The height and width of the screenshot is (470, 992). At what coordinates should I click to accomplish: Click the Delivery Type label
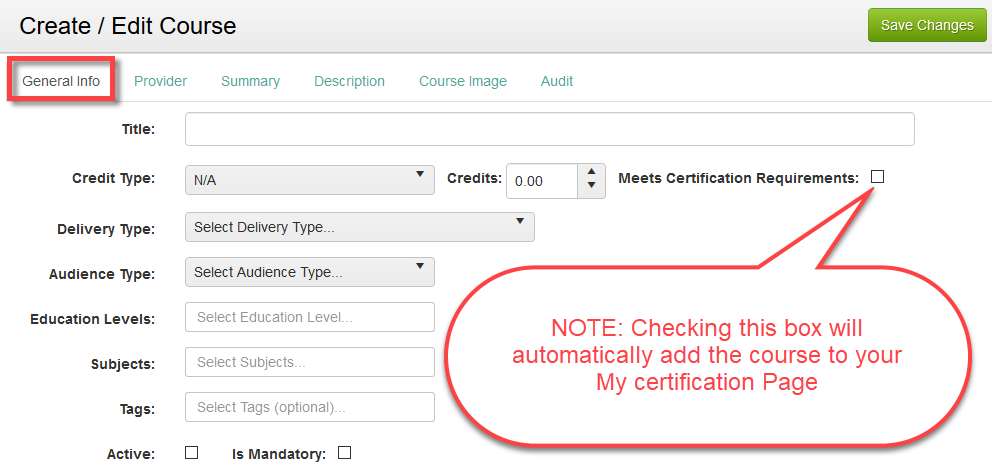[x=106, y=229]
